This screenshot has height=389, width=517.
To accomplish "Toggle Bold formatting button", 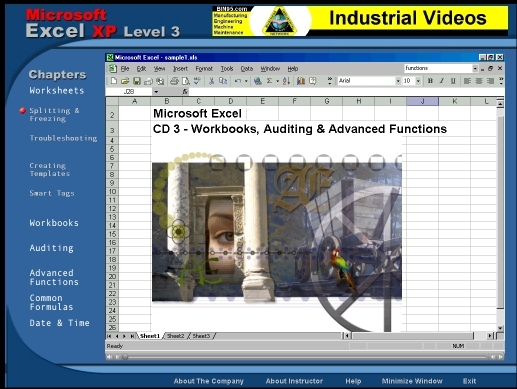I will (430, 81).
